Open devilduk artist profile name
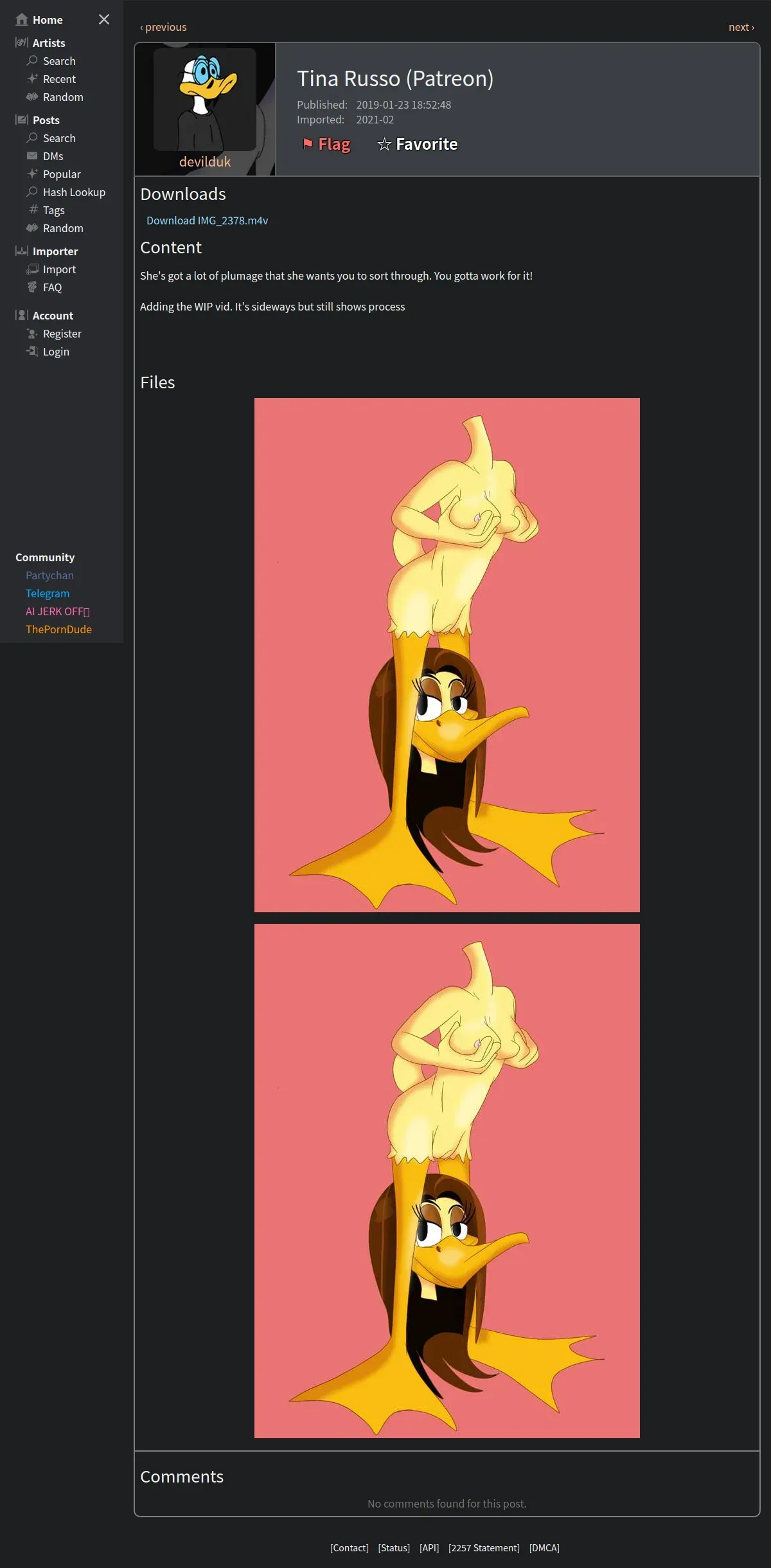Image resolution: width=771 pixels, height=1568 pixels. click(x=205, y=161)
